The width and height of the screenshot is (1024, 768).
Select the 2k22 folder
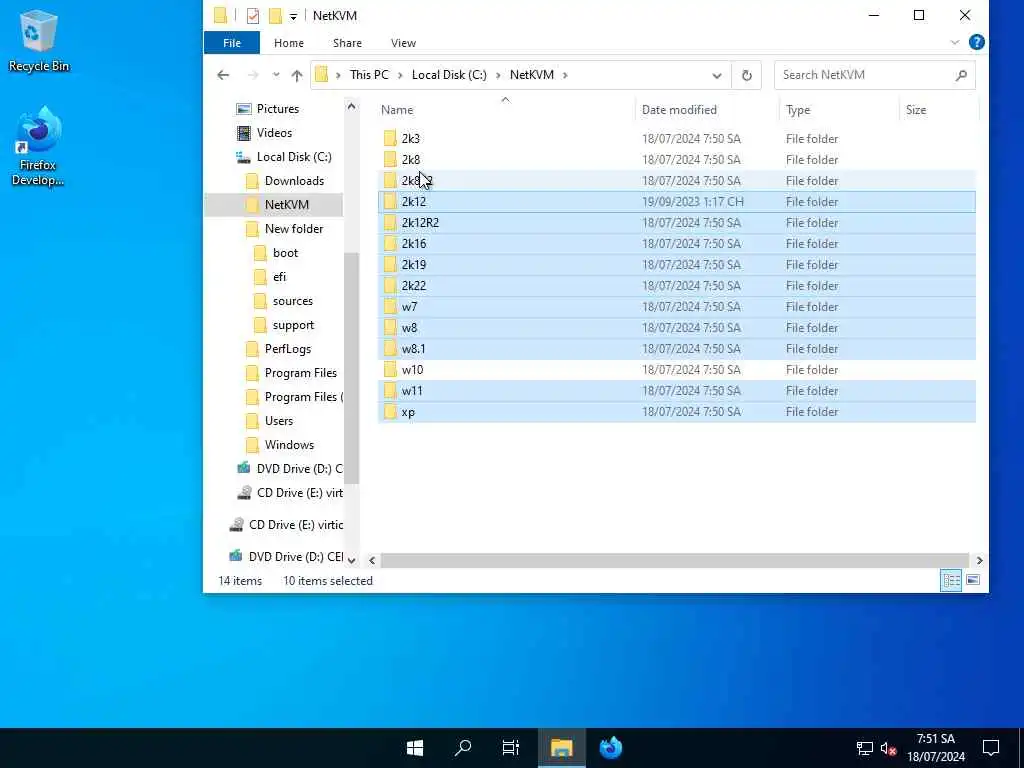tap(677, 285)
